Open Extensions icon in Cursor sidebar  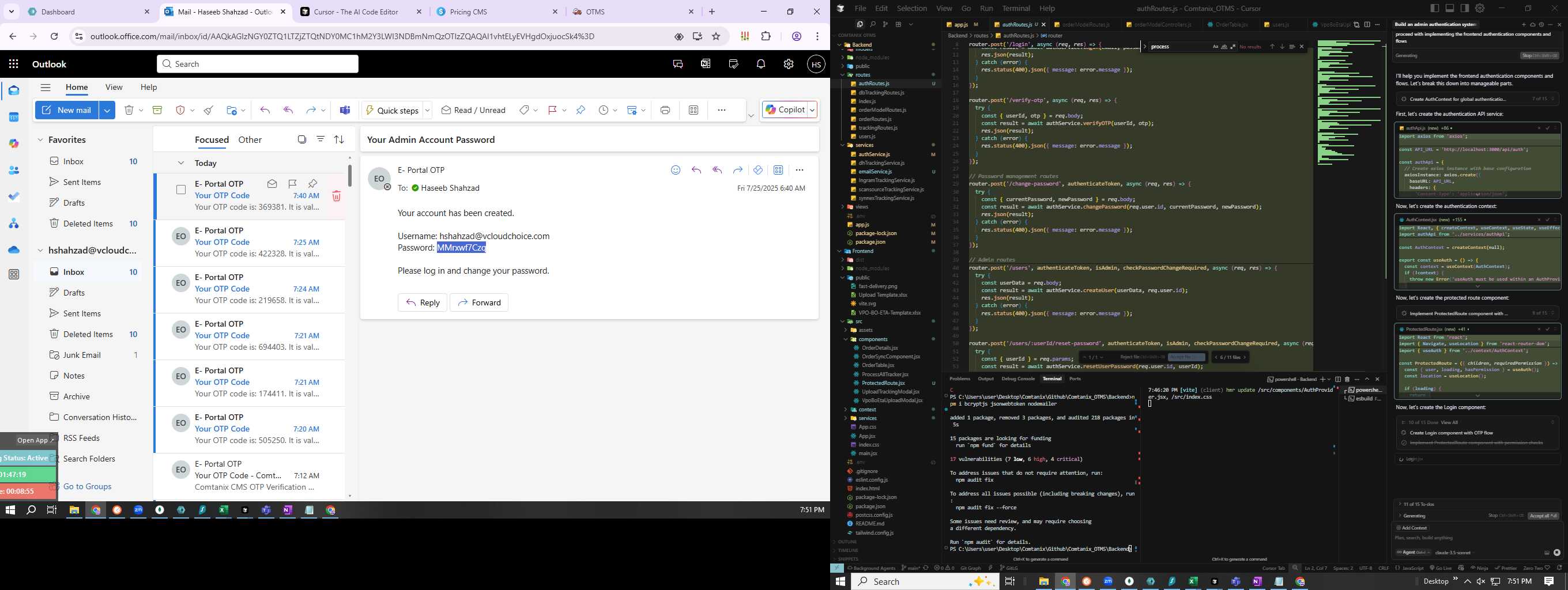[x=898, y=24]
